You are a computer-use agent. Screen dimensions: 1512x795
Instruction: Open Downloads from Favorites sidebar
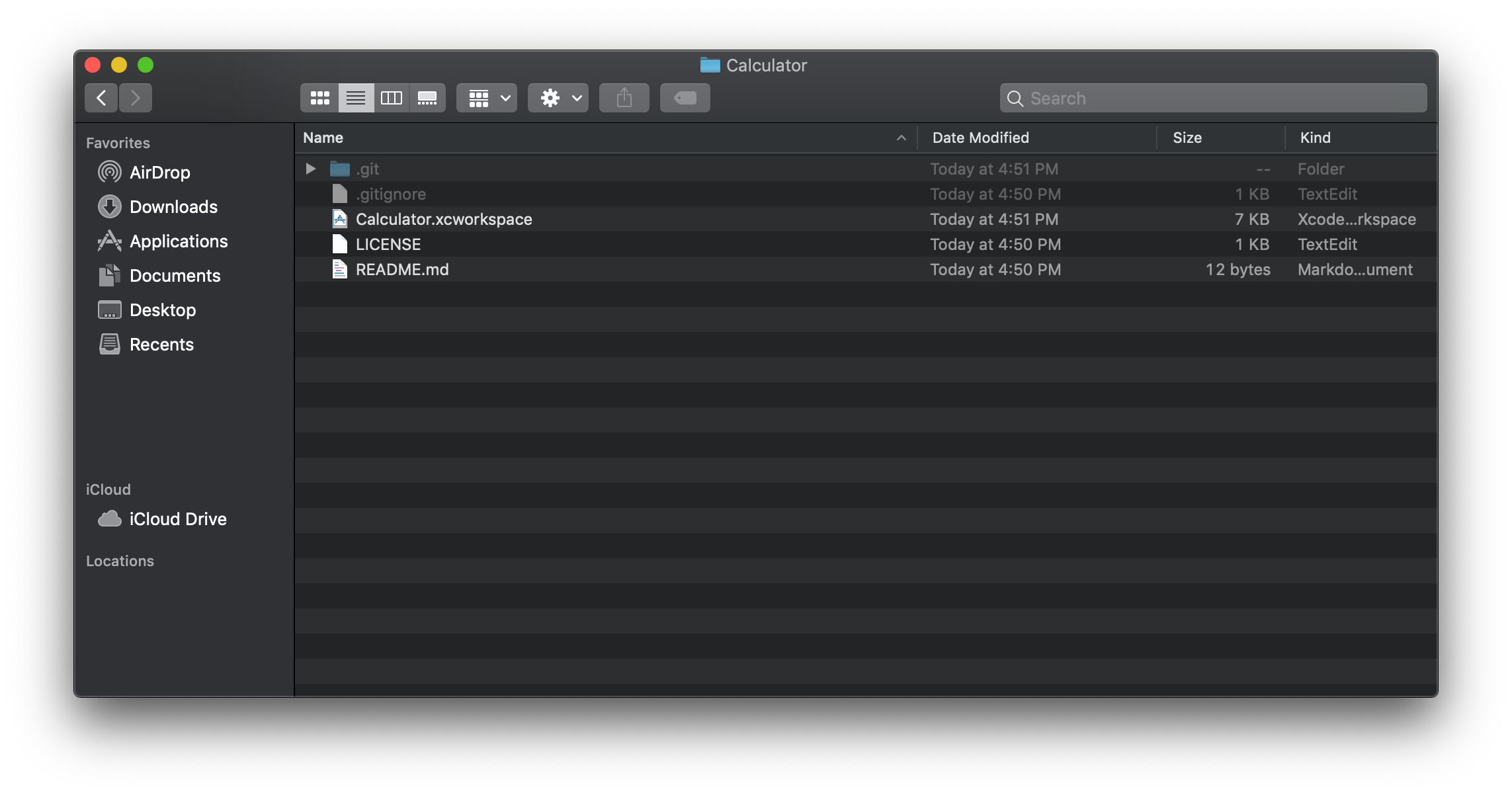tap(173, 207)
